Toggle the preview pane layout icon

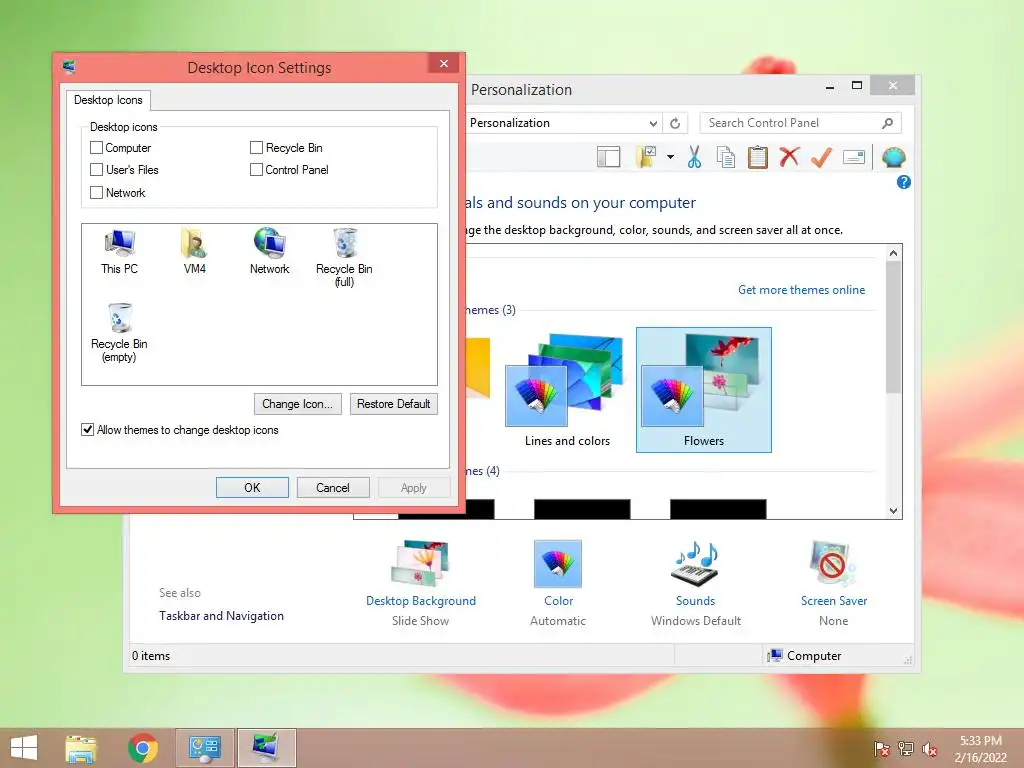(x=609, y=157)
